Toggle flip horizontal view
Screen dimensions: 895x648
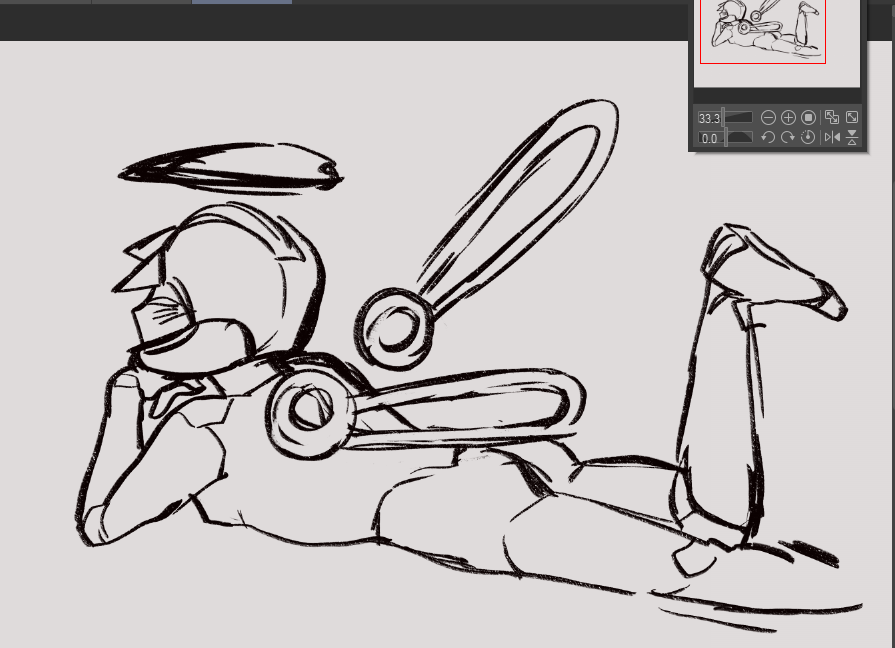pos(832,137)
